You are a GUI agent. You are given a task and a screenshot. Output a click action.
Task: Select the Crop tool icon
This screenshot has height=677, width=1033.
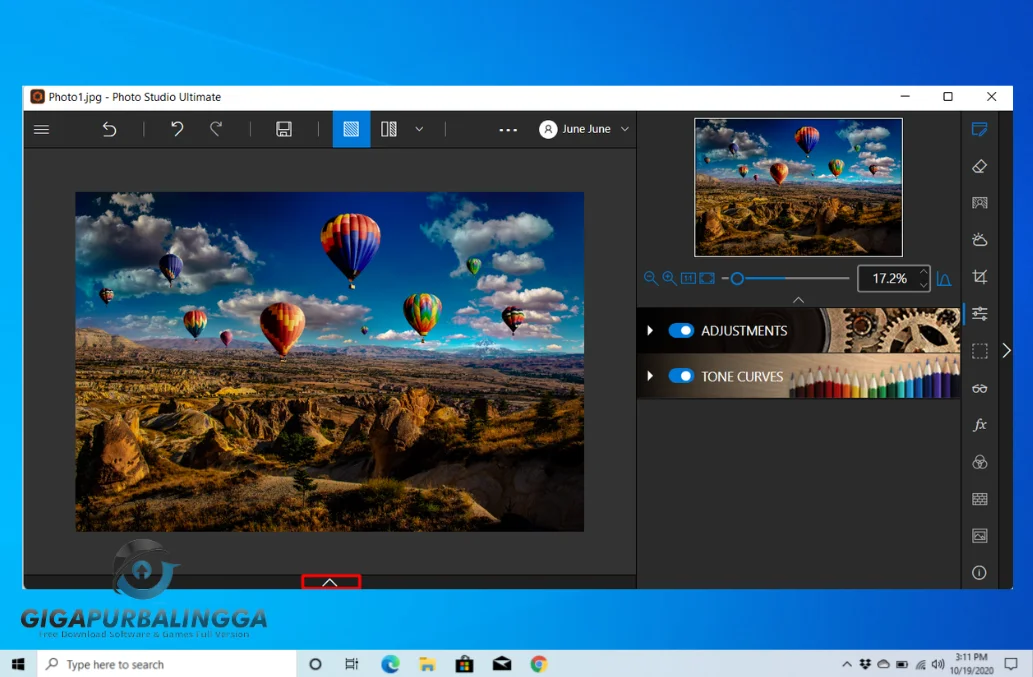click(x=980, y=277)
